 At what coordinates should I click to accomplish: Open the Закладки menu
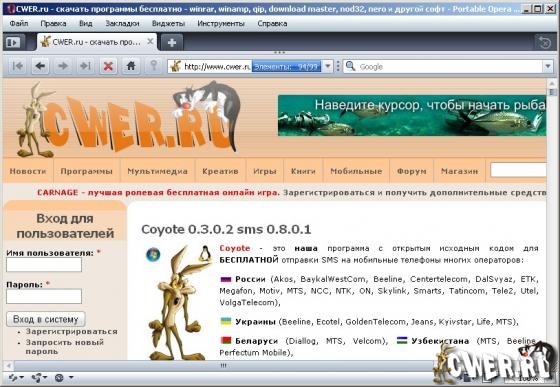tap(122, 24)
